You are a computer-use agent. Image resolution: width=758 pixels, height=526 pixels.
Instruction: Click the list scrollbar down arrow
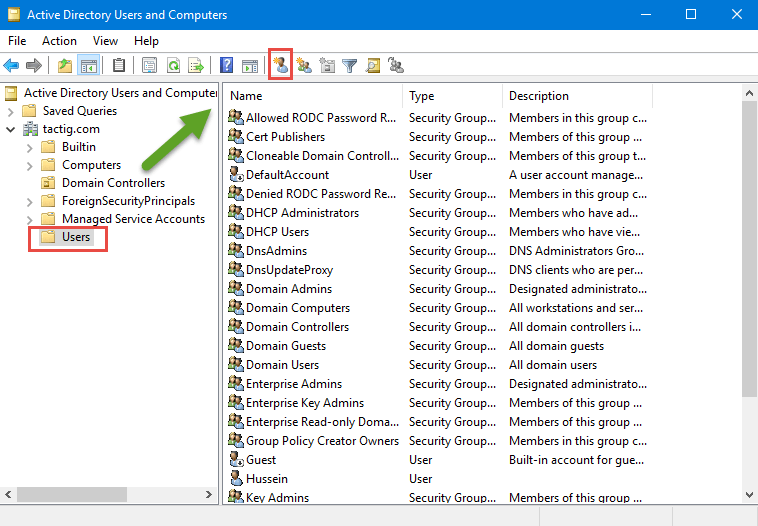pyautogui.click(x=749, y=495)
